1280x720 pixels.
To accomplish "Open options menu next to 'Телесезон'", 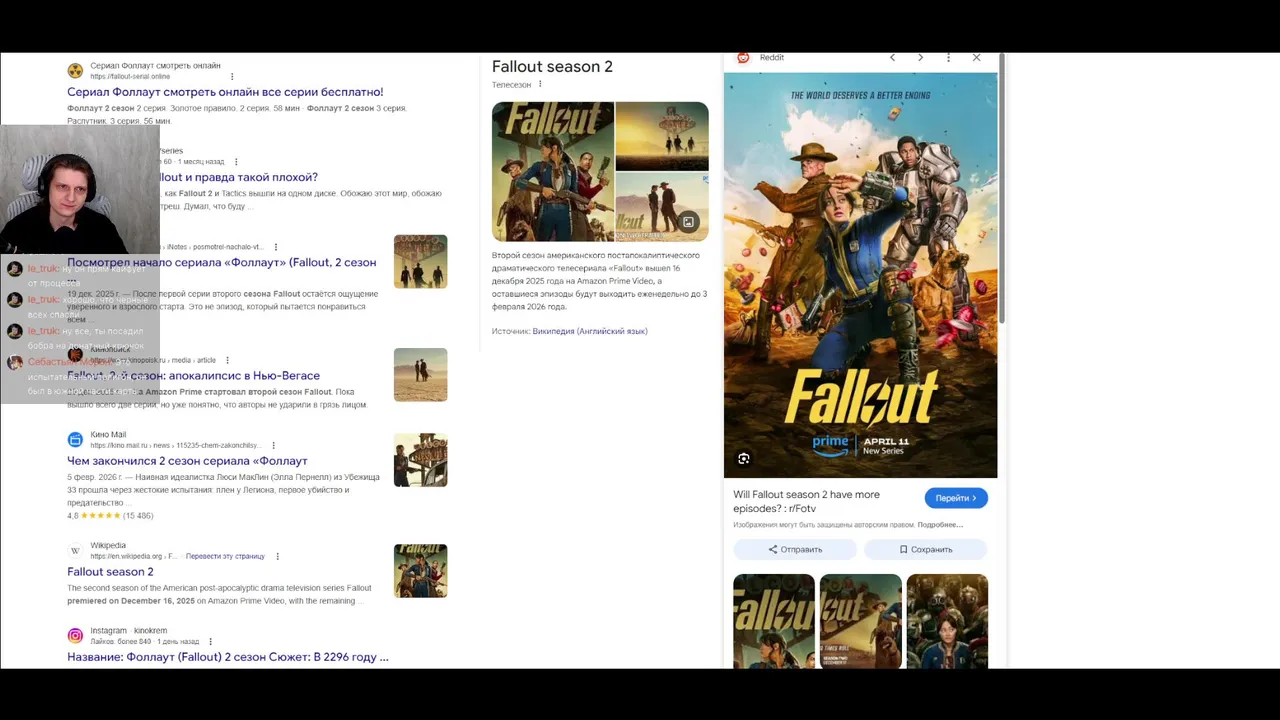I will 540,84.
